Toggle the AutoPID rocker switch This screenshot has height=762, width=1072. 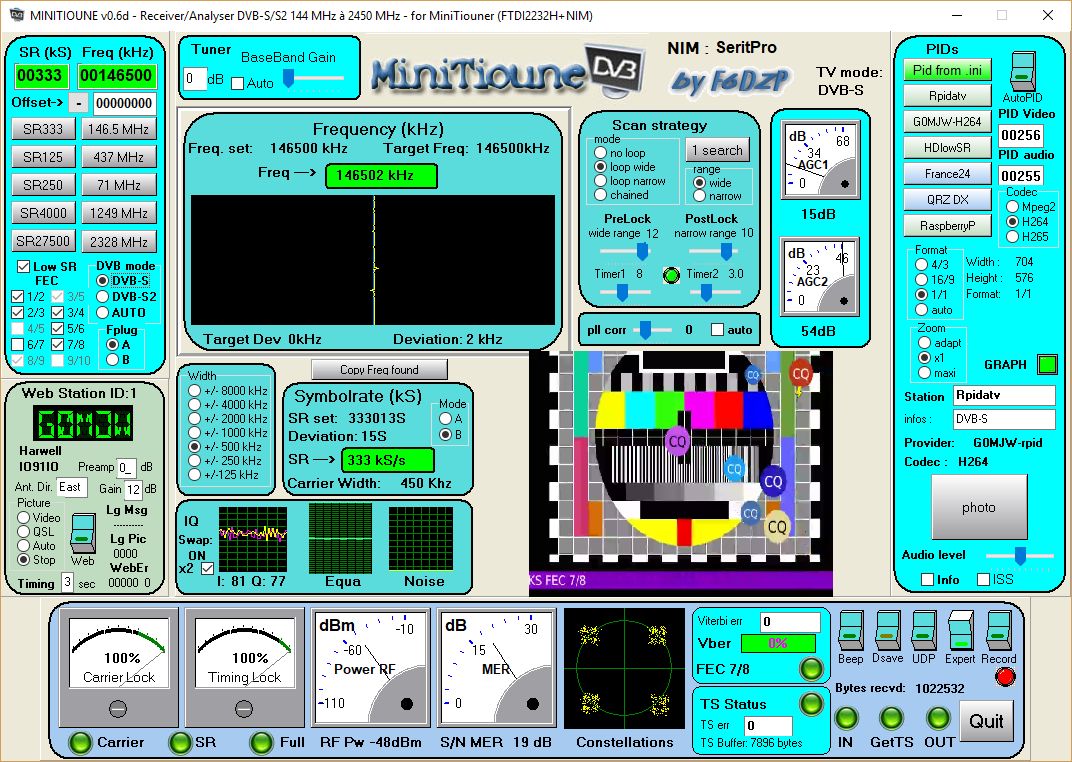click(1023, 71)
